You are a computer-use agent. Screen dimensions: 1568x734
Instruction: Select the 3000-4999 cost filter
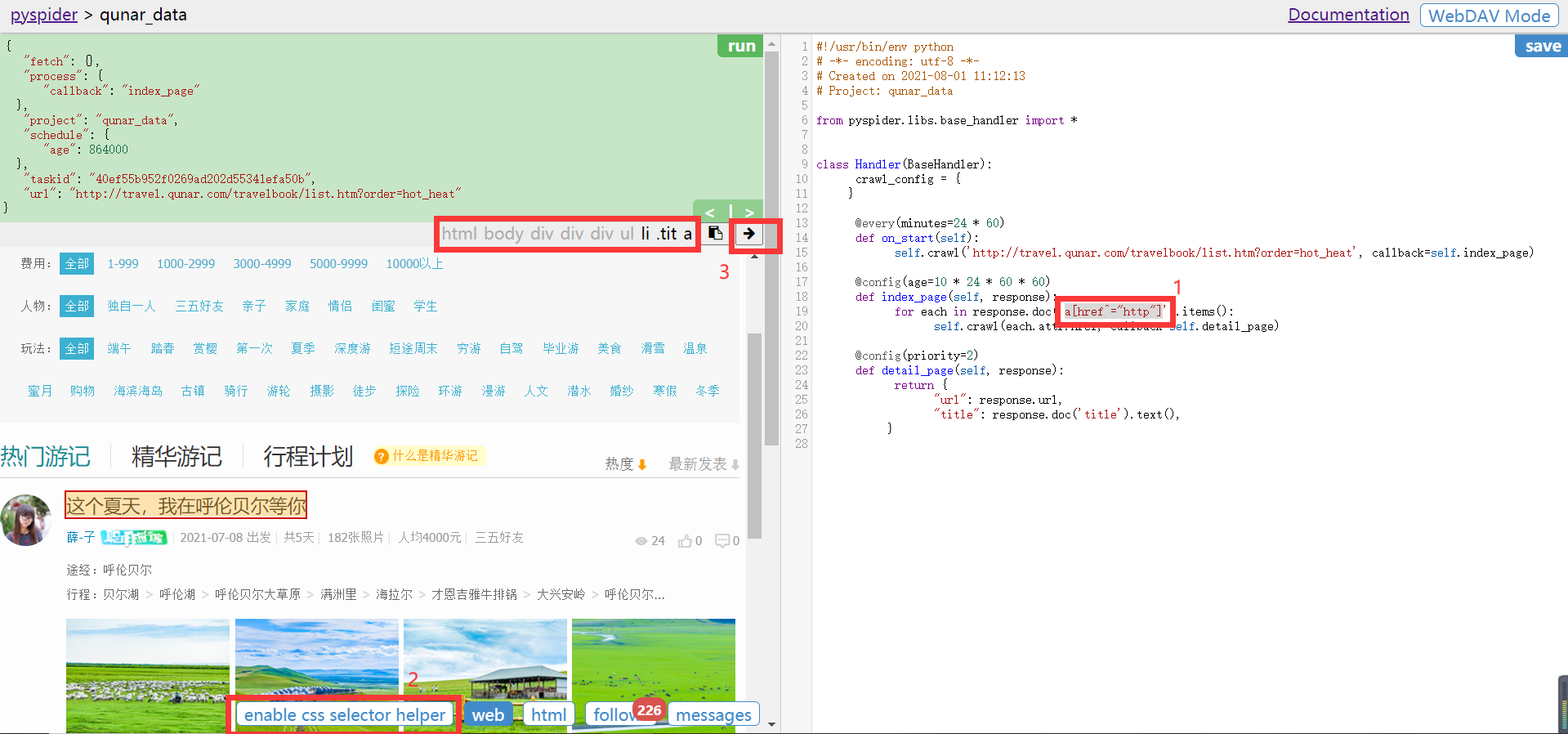[x=262, y=264]
